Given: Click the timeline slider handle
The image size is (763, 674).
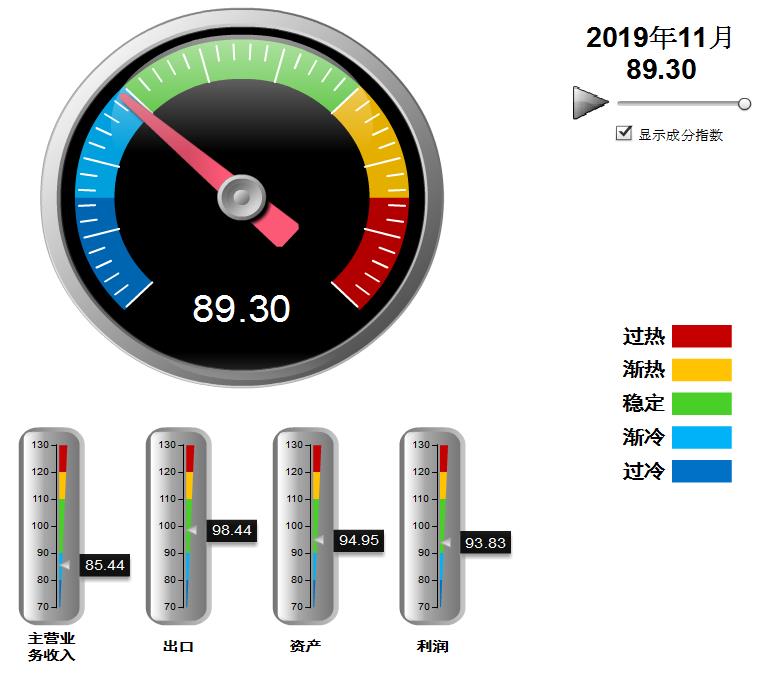Looking at the screenshot, I should (x=744, y=104).
